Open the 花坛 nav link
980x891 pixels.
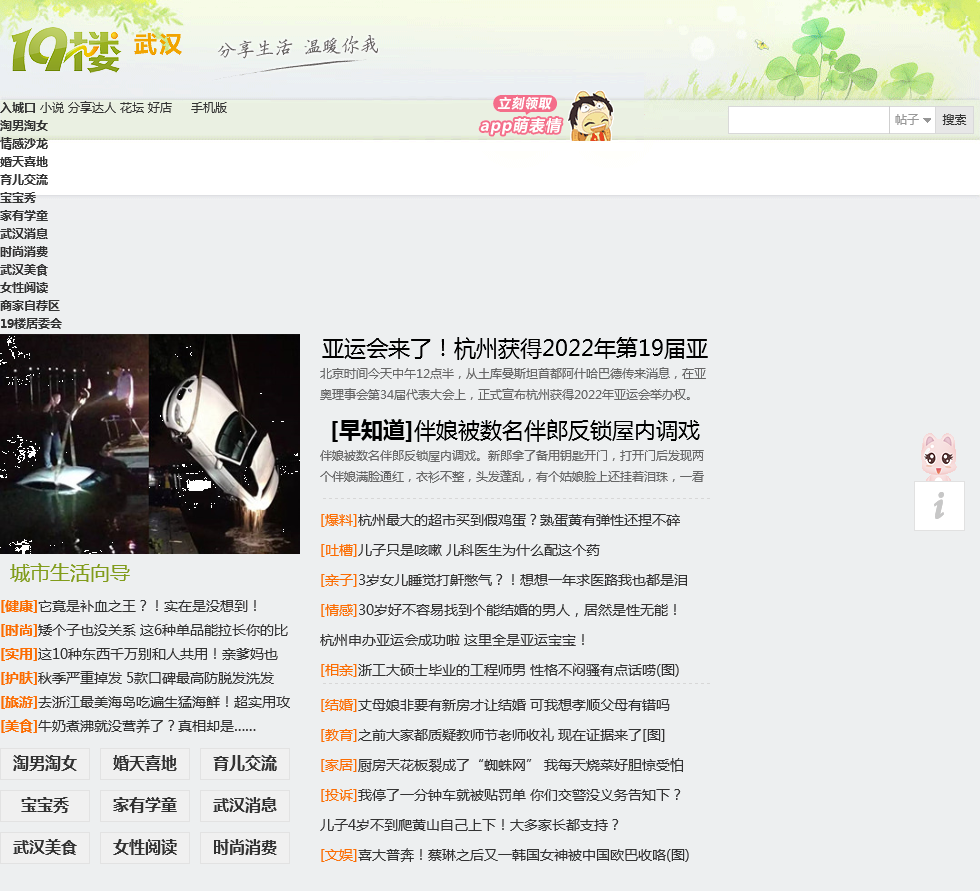point(132,107)
